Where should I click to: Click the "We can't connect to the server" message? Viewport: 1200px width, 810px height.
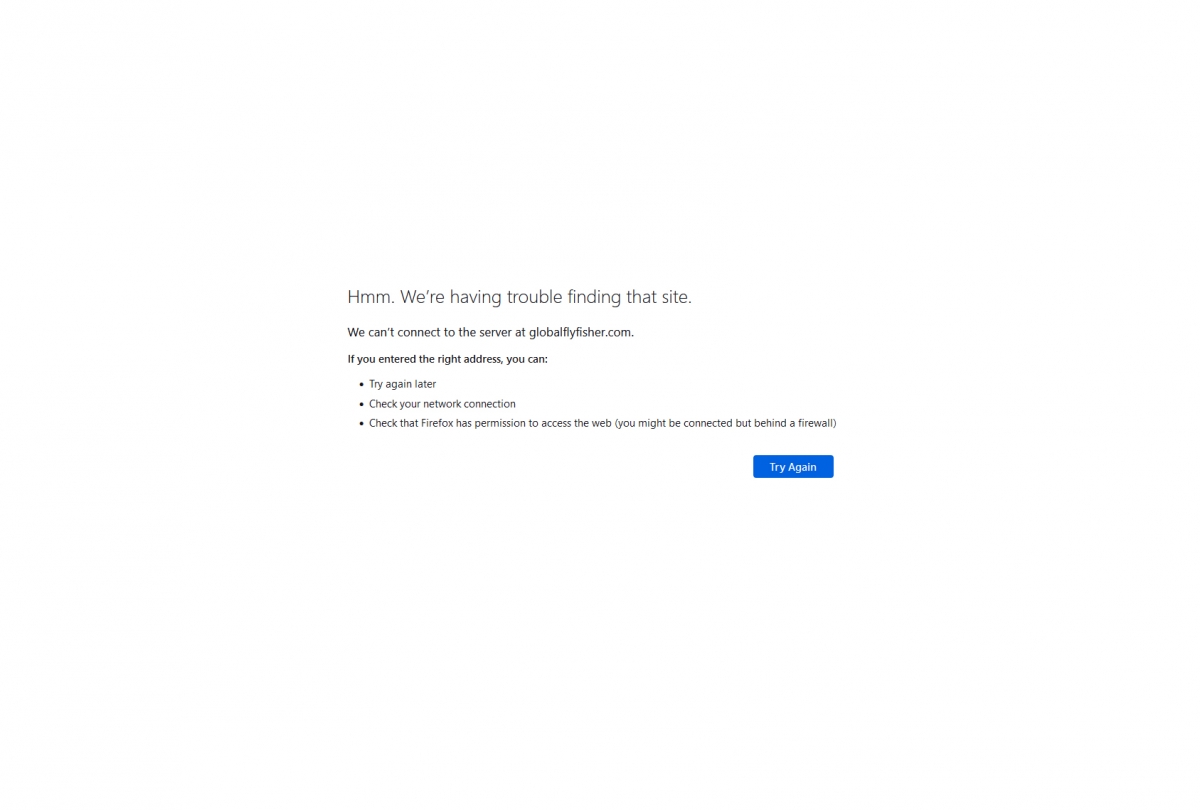pos(490,332)
